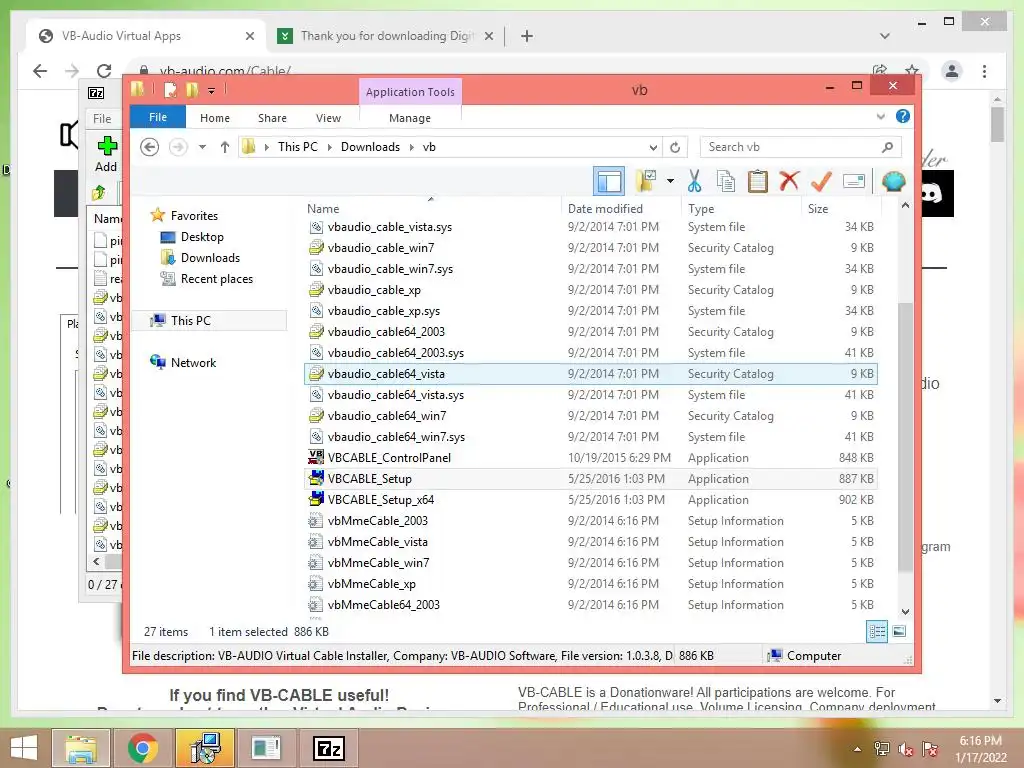
Task: Click the file list vertical scrollbar thumb
Action: 905,437
